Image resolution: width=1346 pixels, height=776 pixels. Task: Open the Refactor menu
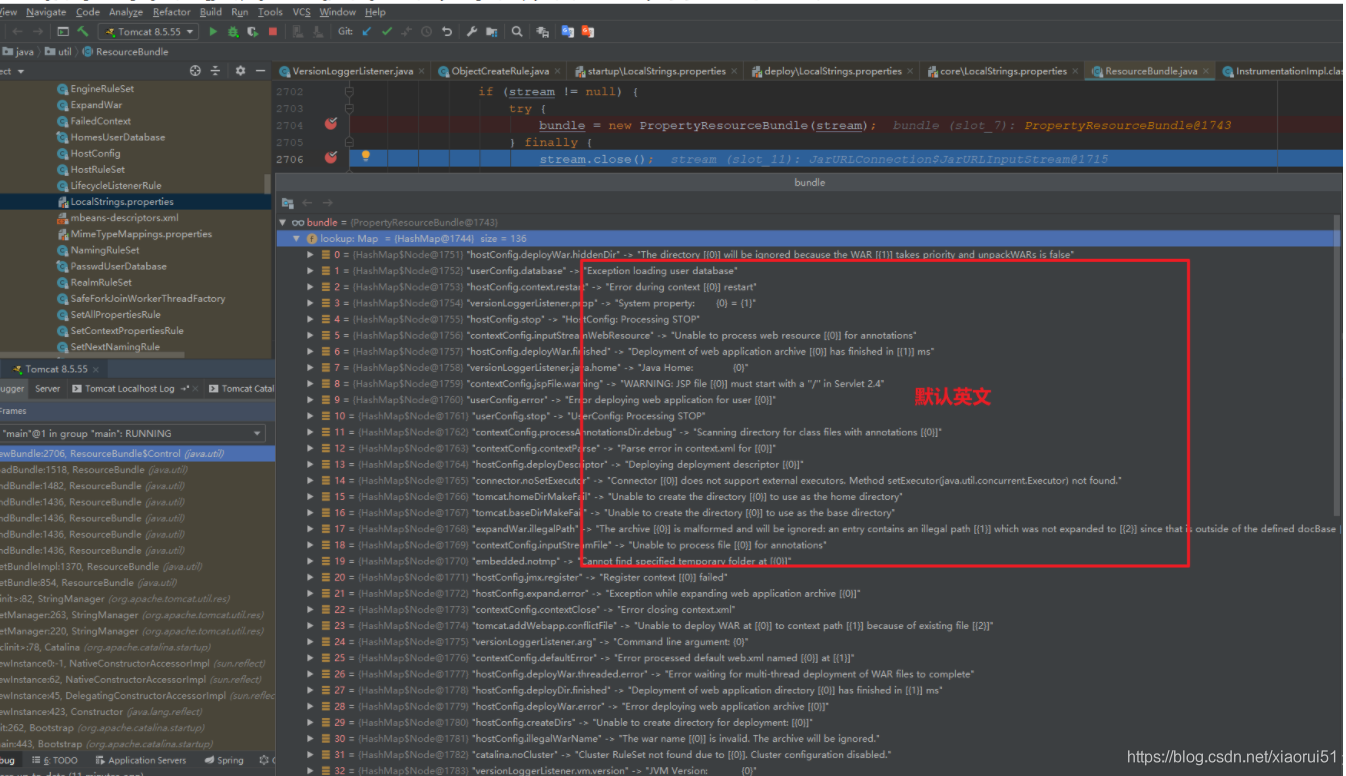(x=171, y=12)
